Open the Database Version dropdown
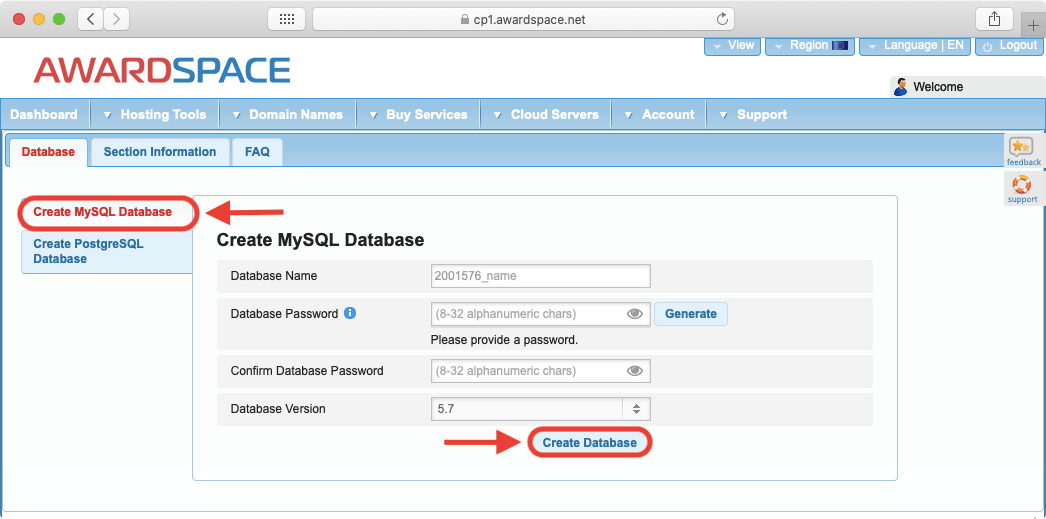The height and width of the screenshot is (519, 1046). (x=540, y=409)
